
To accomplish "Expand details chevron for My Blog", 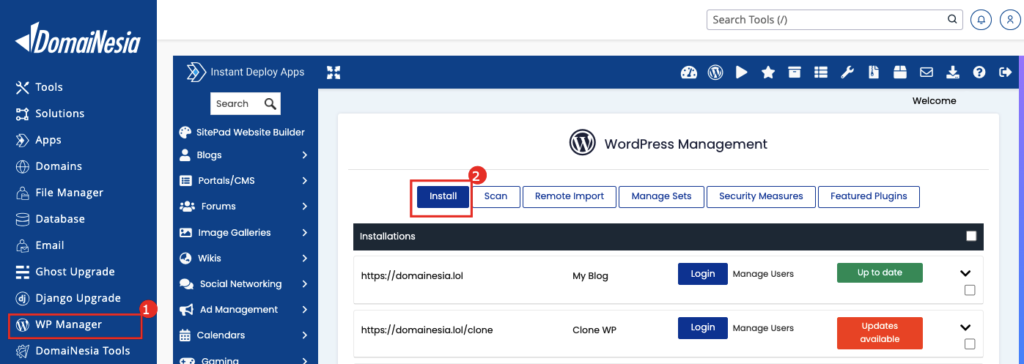I will 966,273.
